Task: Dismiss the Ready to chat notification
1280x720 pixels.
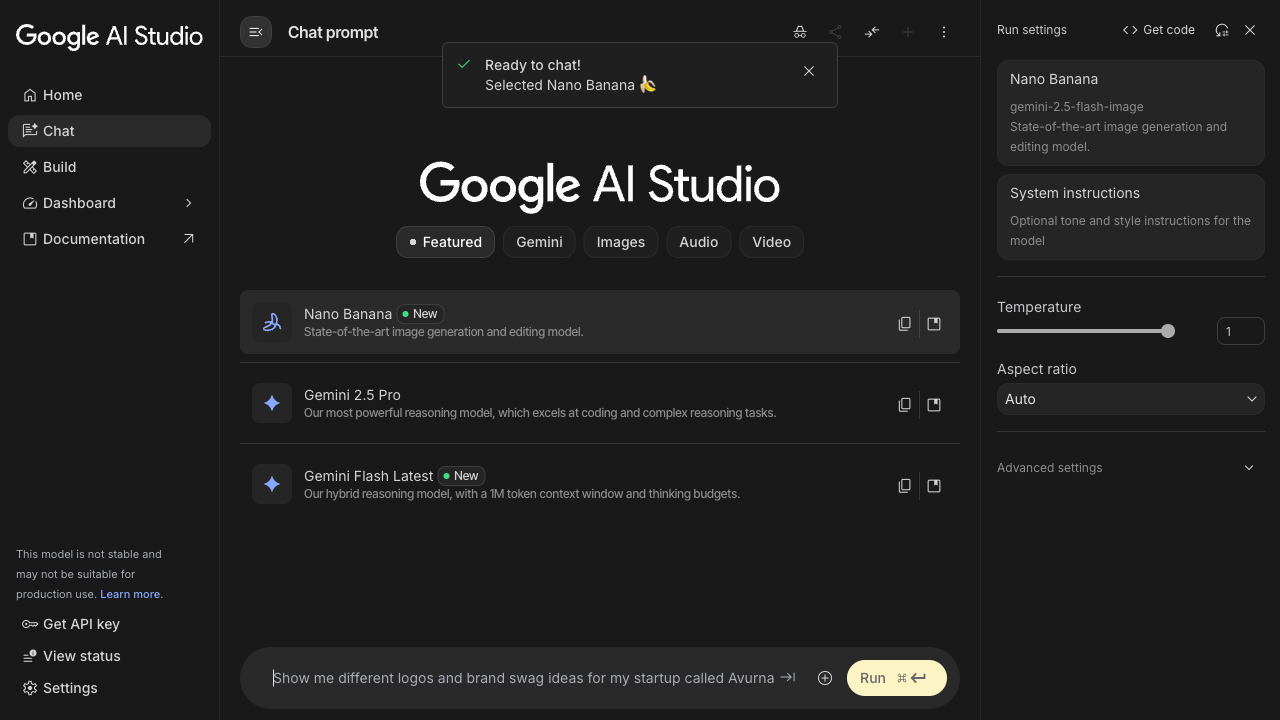Action: (x=809, y=71)
